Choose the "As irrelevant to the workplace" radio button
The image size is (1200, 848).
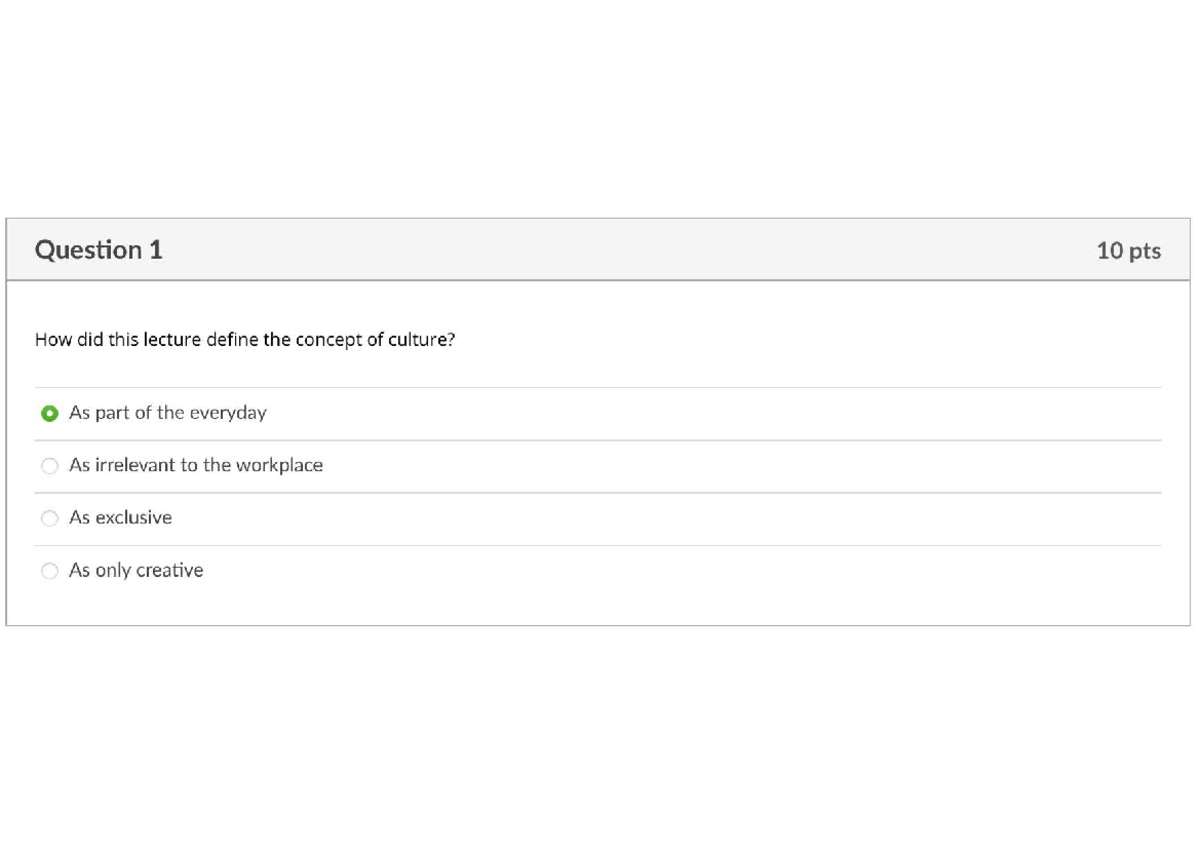[49, 466]
